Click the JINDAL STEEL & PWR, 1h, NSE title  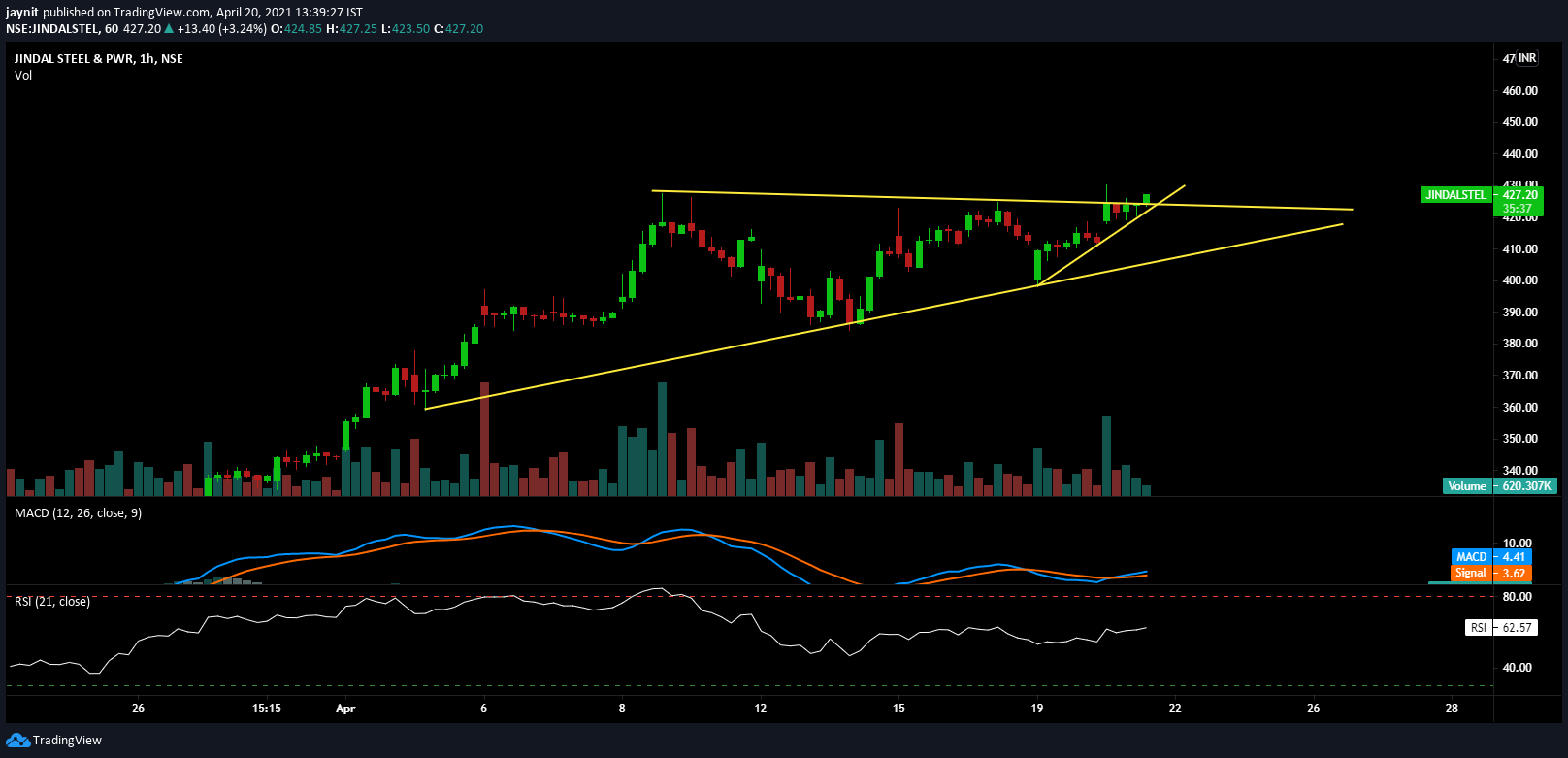(99, 59)
